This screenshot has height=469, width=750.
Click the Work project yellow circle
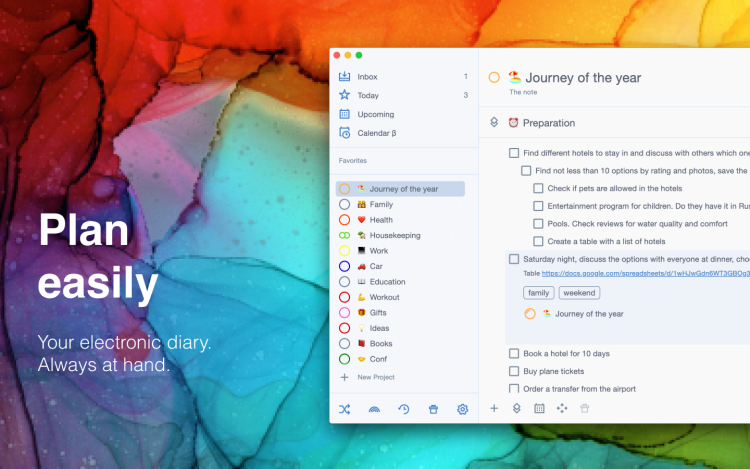point(344,251)
